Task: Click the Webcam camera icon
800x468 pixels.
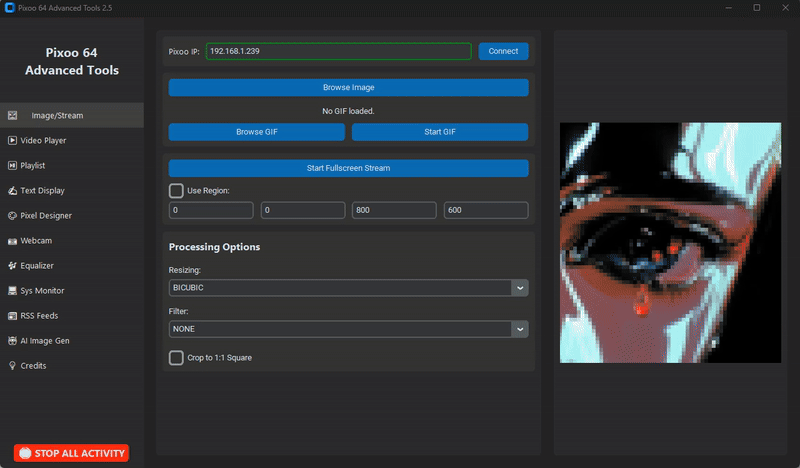Action: pyautogui.click(x=12, y=241)
